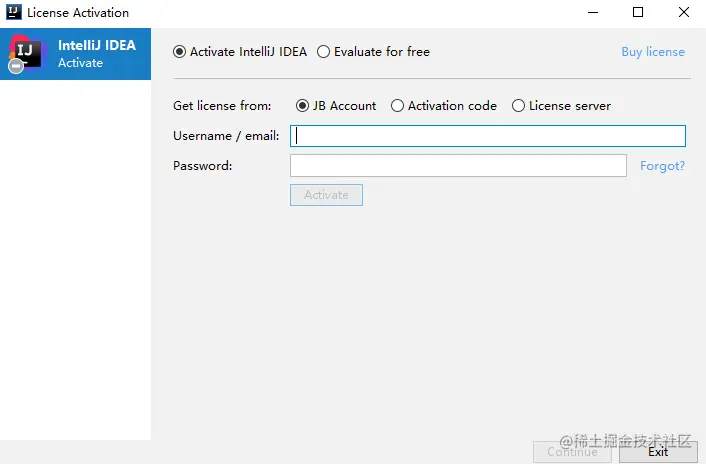The image size is (706, 464).
Task: Click the Continue button
Action: (x=572, y=452)
